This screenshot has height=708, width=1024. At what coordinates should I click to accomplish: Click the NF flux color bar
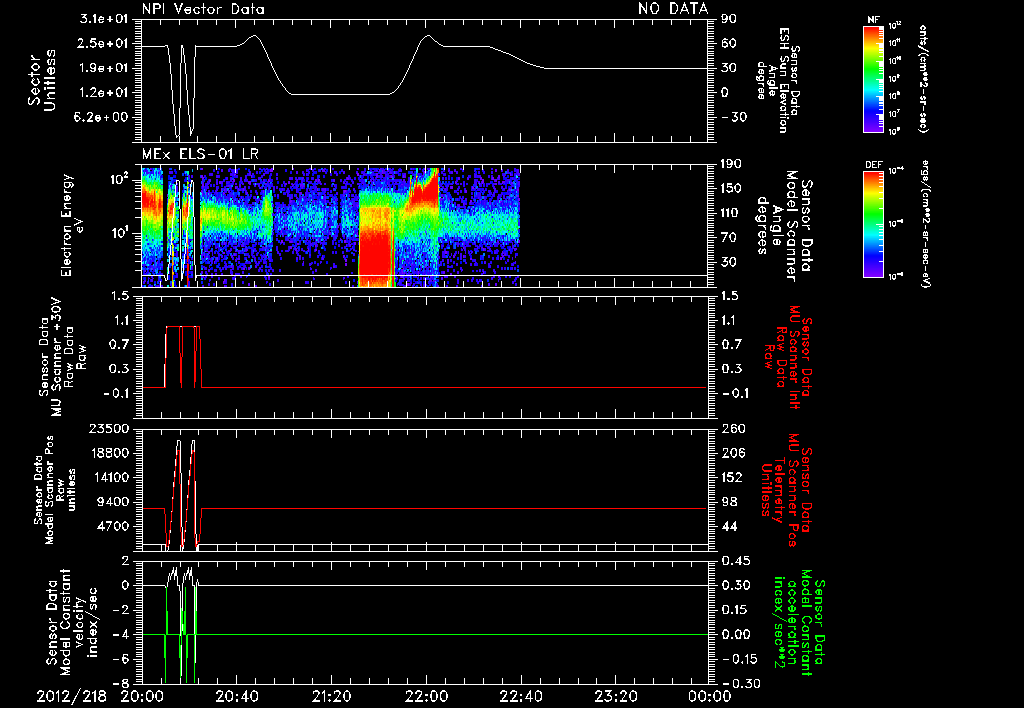tap(874, 79)
